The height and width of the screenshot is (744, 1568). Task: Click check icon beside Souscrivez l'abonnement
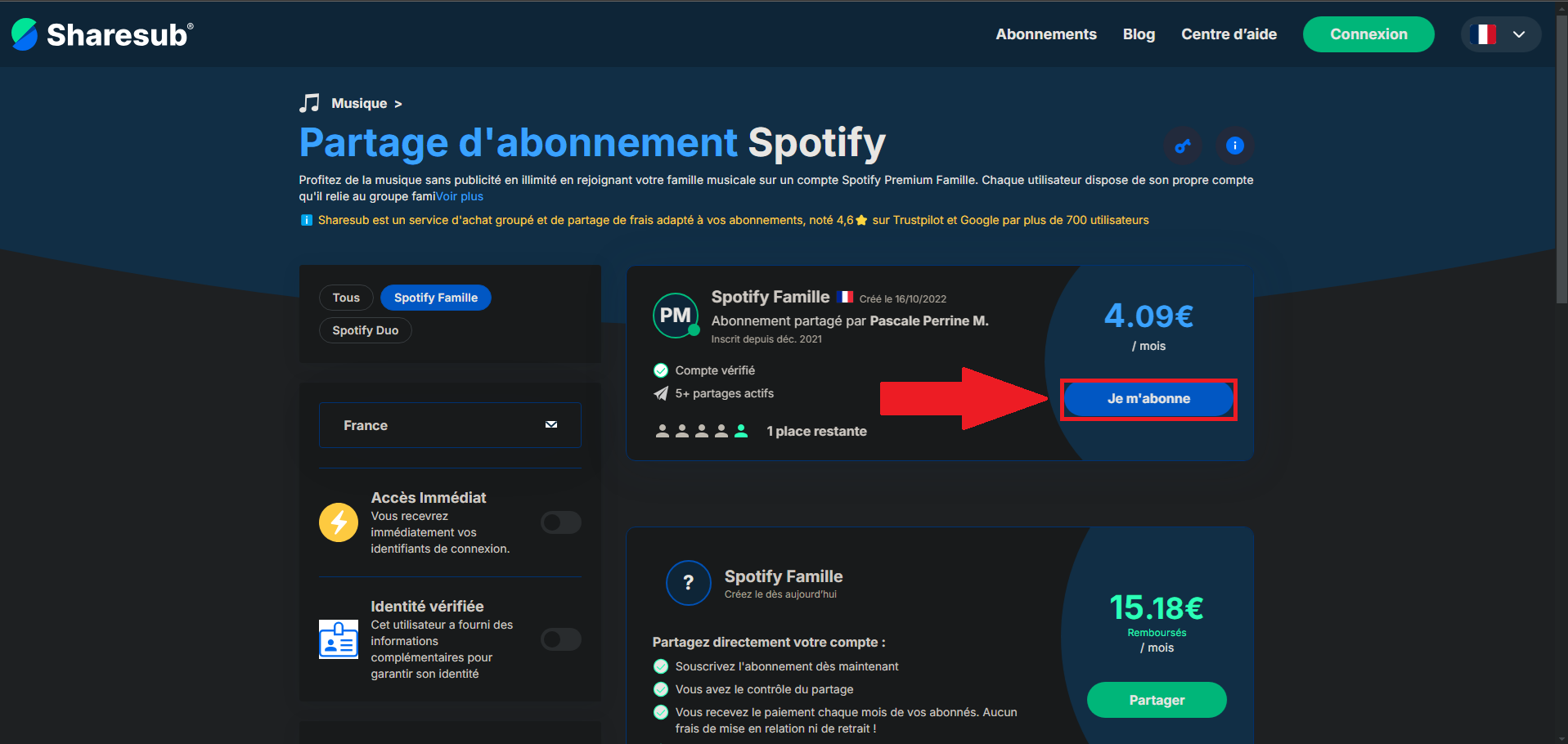661,666
